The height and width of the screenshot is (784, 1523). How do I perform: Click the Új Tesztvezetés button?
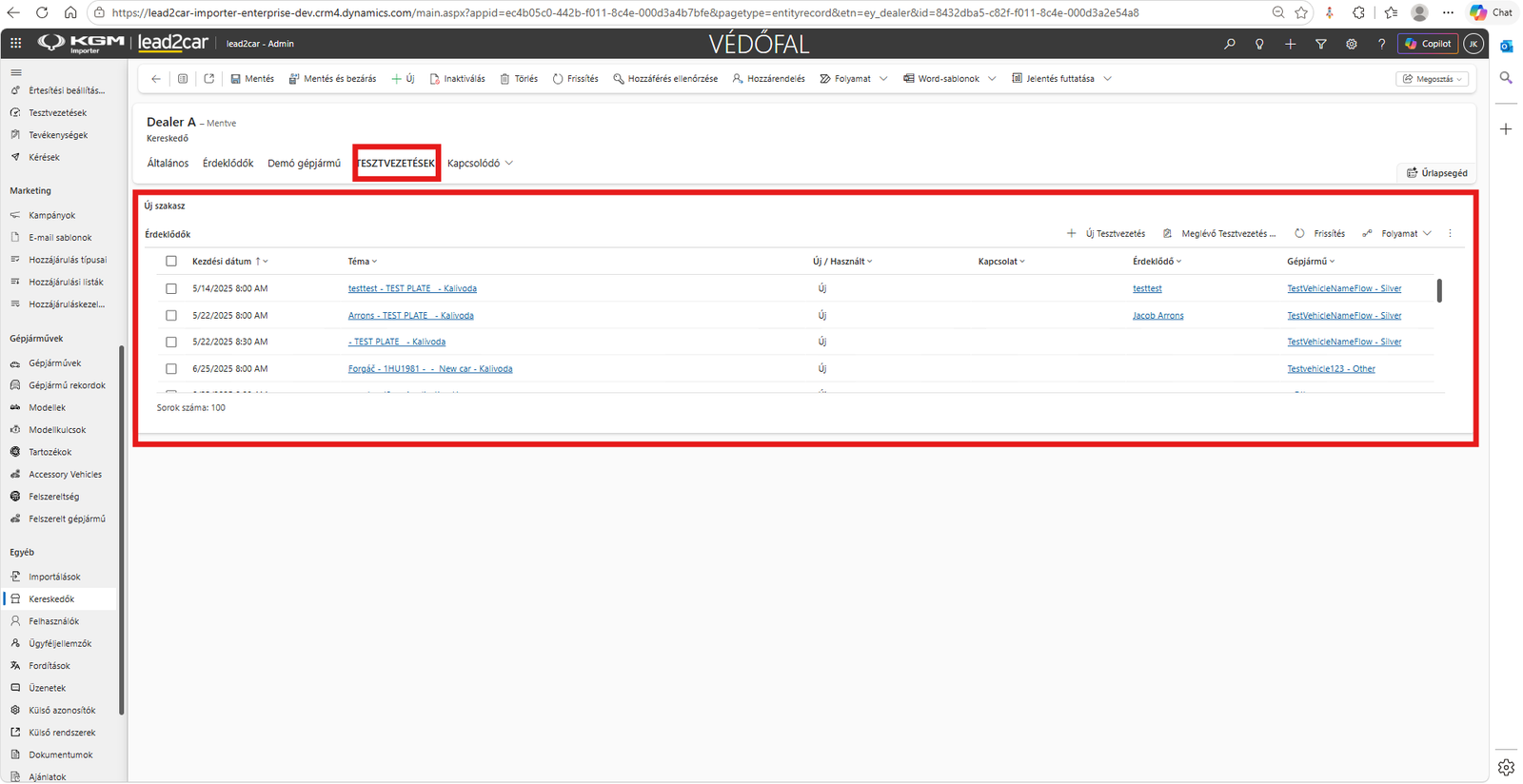pyautogui.click(x=1106, y=234)
